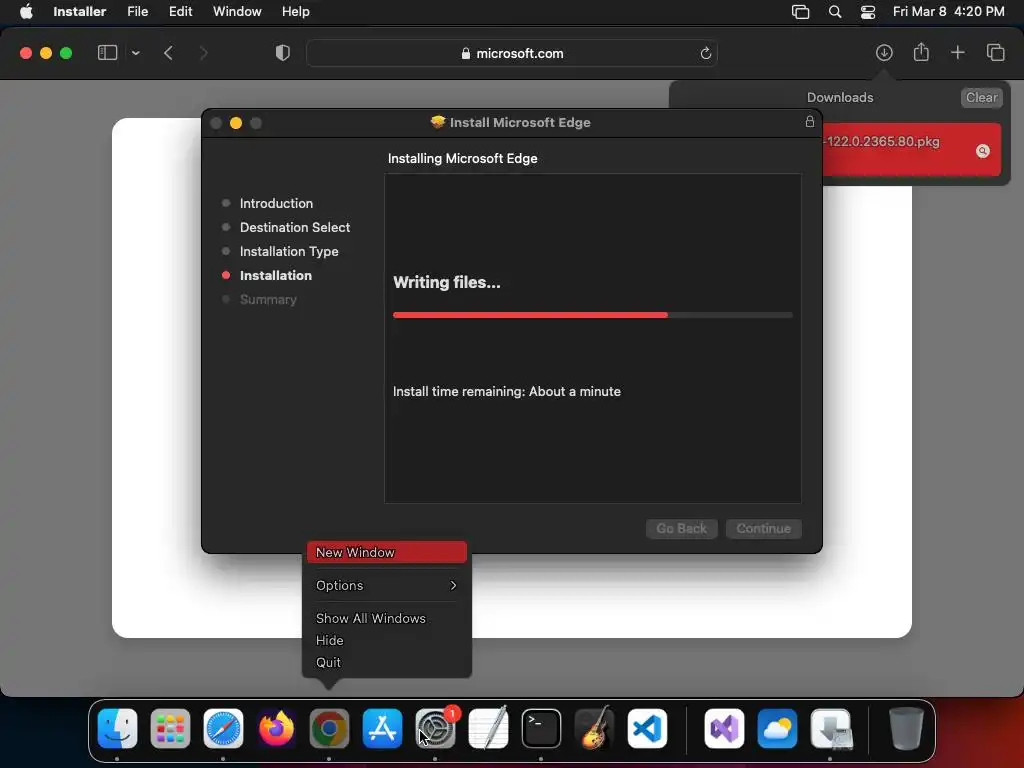Click the 'Install time remaining' text

coord(507,392)
